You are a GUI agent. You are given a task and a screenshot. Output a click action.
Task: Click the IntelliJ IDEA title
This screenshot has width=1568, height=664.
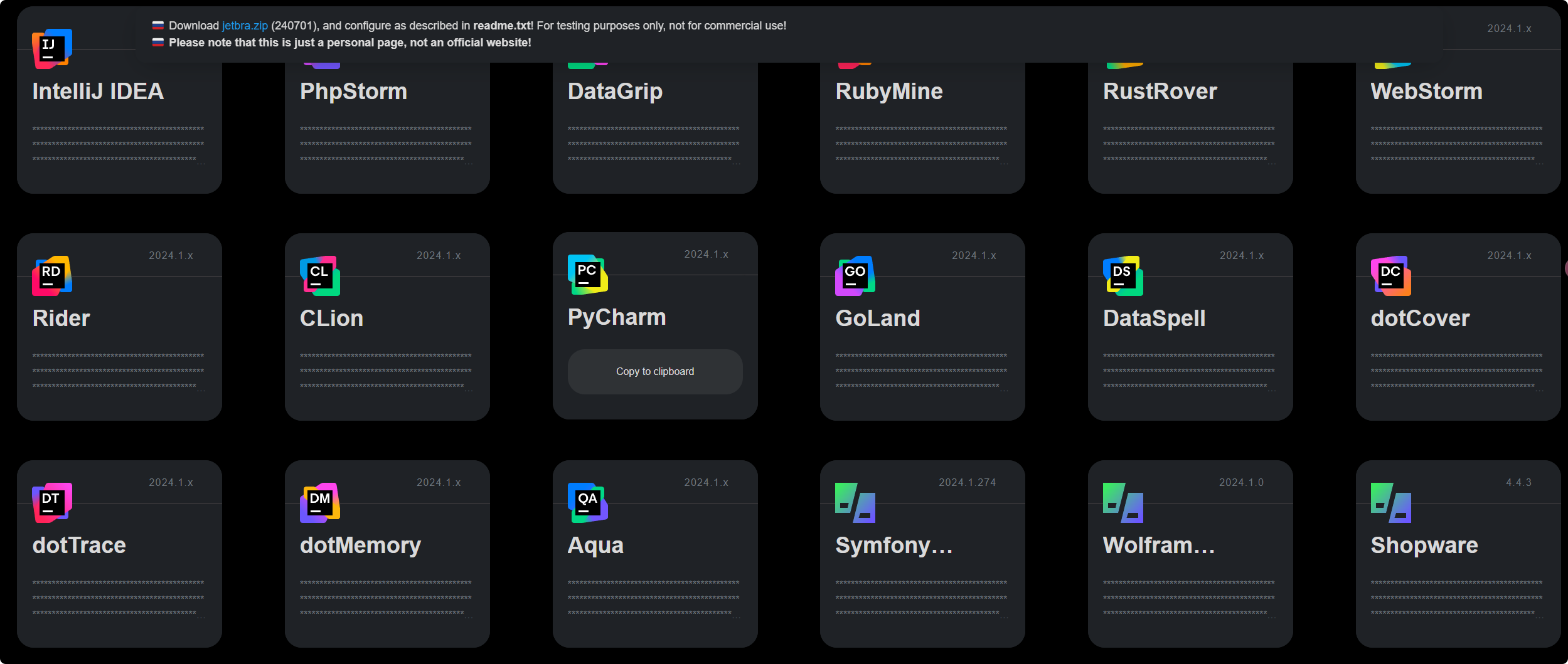click(98, 92)
